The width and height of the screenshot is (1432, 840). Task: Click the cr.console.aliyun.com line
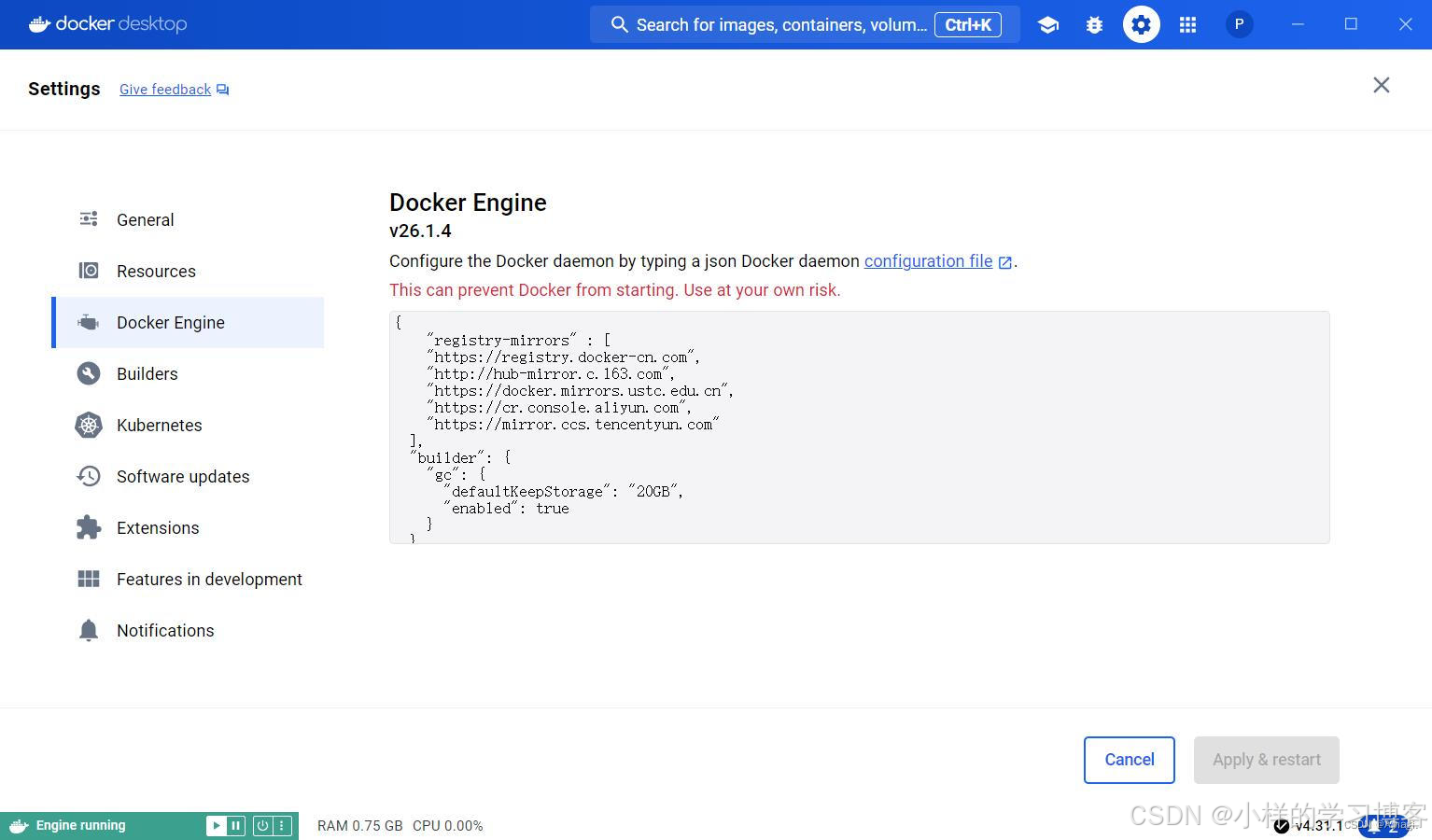pyautogui.click(x=559, y=407)
